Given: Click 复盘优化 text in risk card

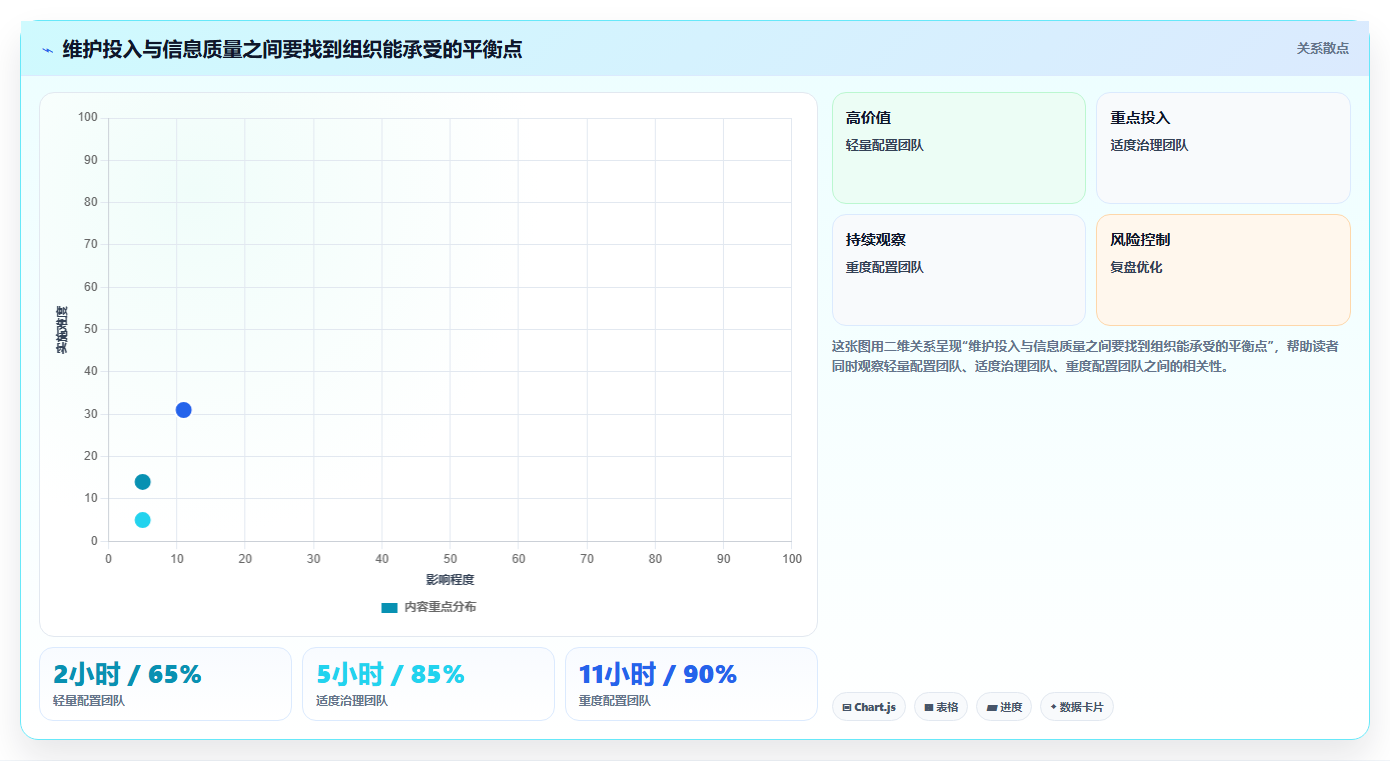Looking at the screenshot, I should pyautogui.click(x=1136, y=267).
